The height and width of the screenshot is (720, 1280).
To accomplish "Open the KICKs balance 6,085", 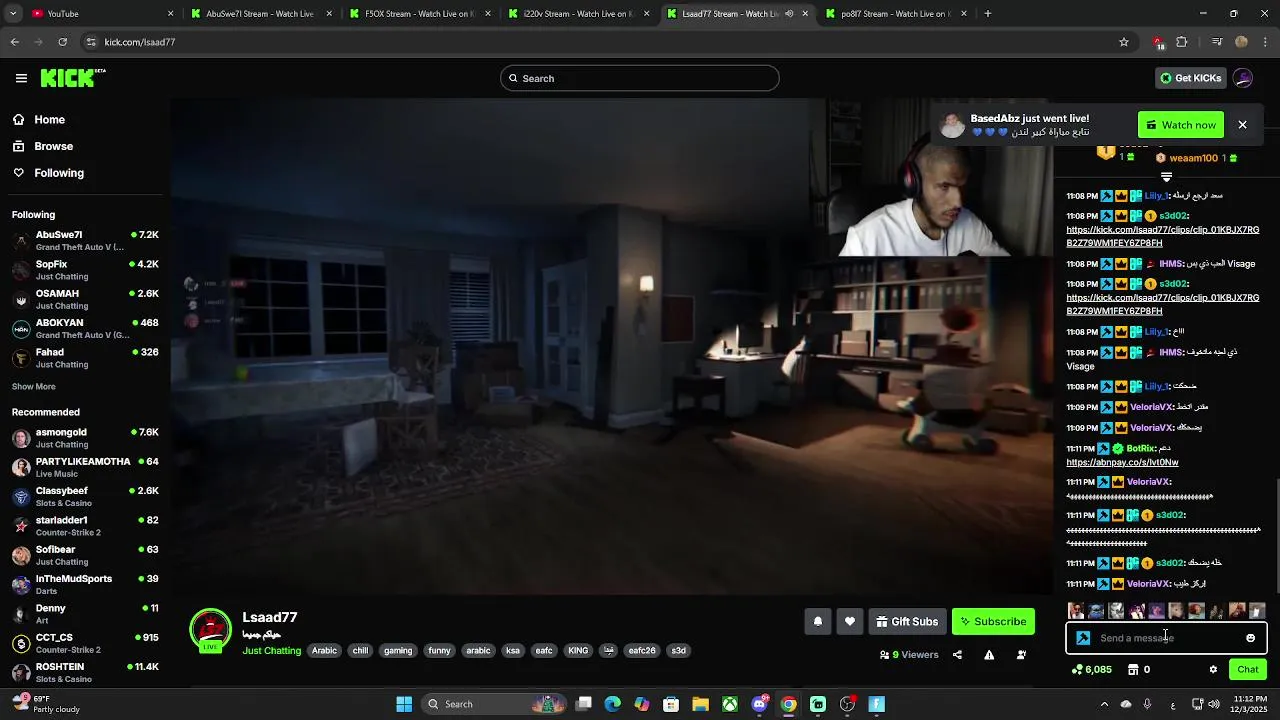I will (x=1091, y=670).
